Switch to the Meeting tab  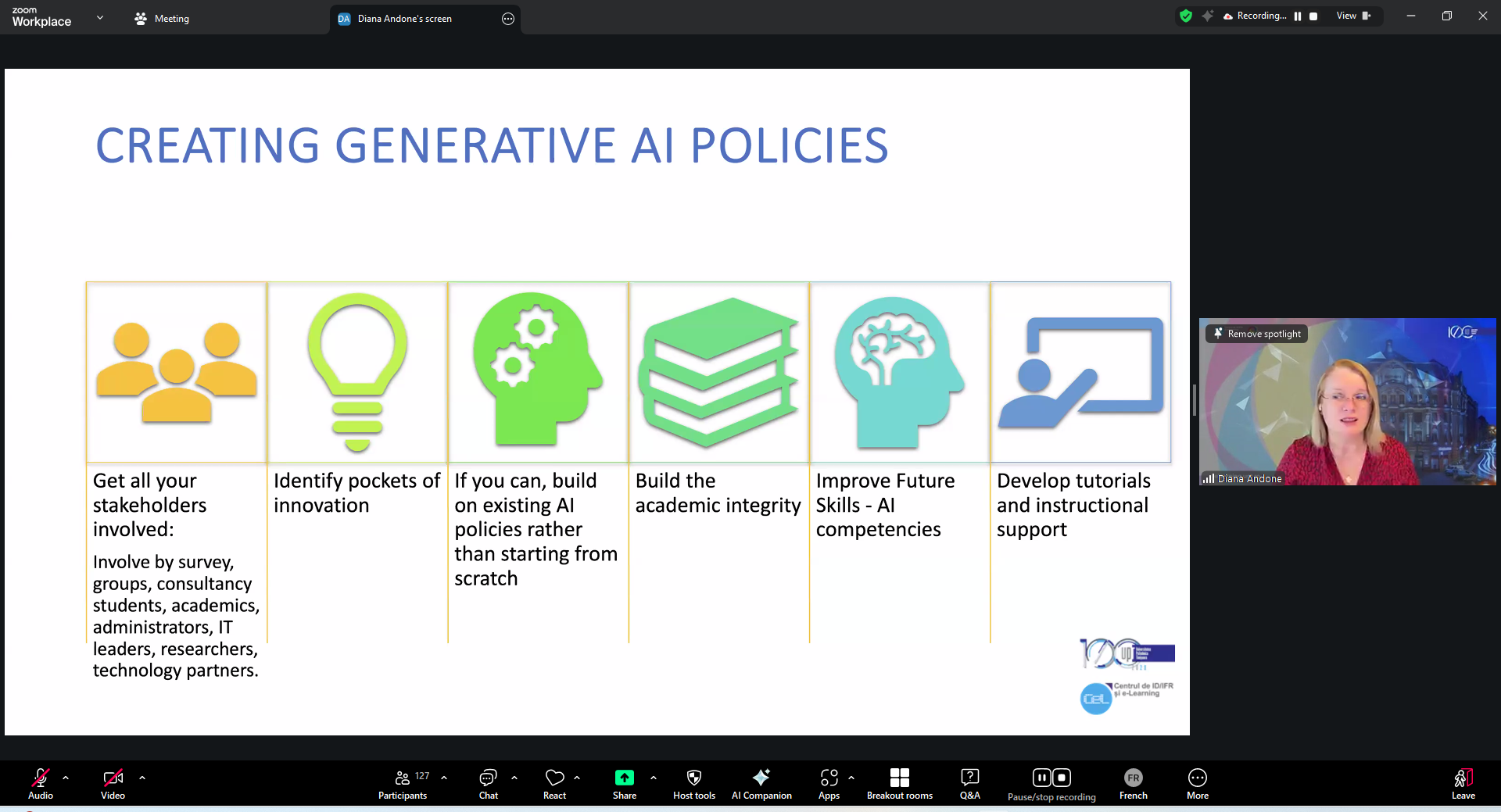click(x=163, y=19)
